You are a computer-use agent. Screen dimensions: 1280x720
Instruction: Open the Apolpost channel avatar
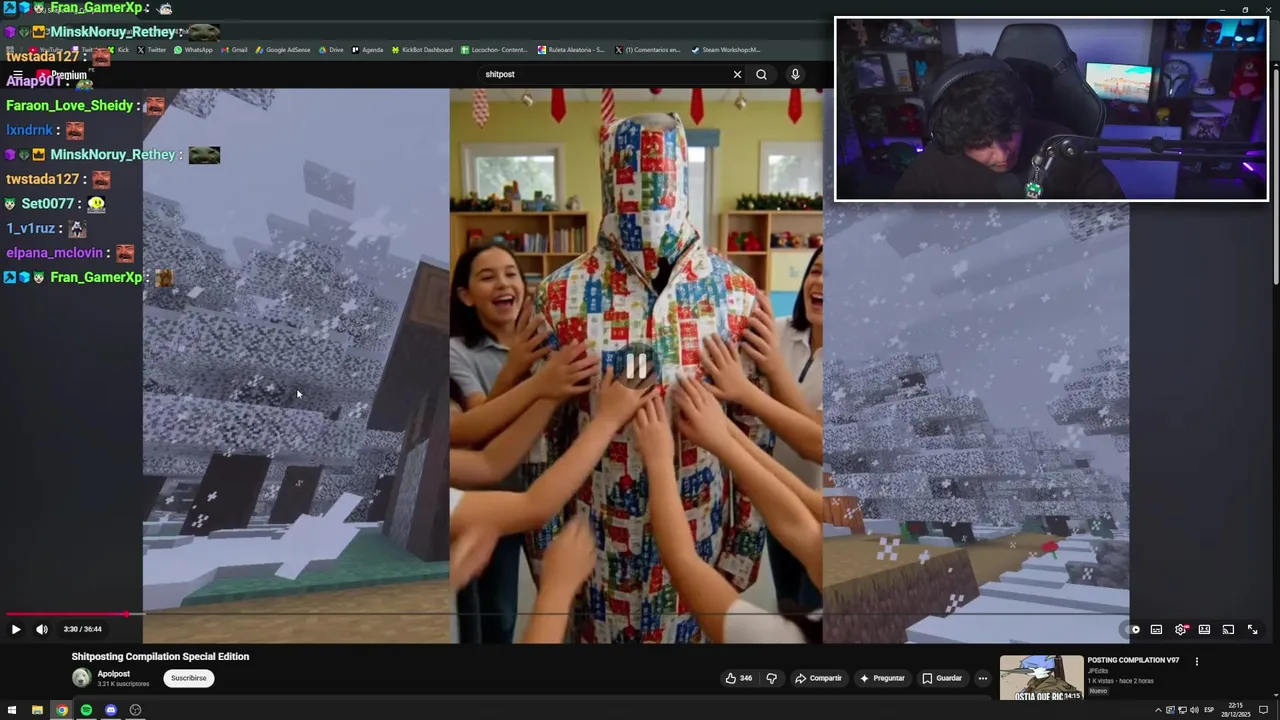(81, 678)
